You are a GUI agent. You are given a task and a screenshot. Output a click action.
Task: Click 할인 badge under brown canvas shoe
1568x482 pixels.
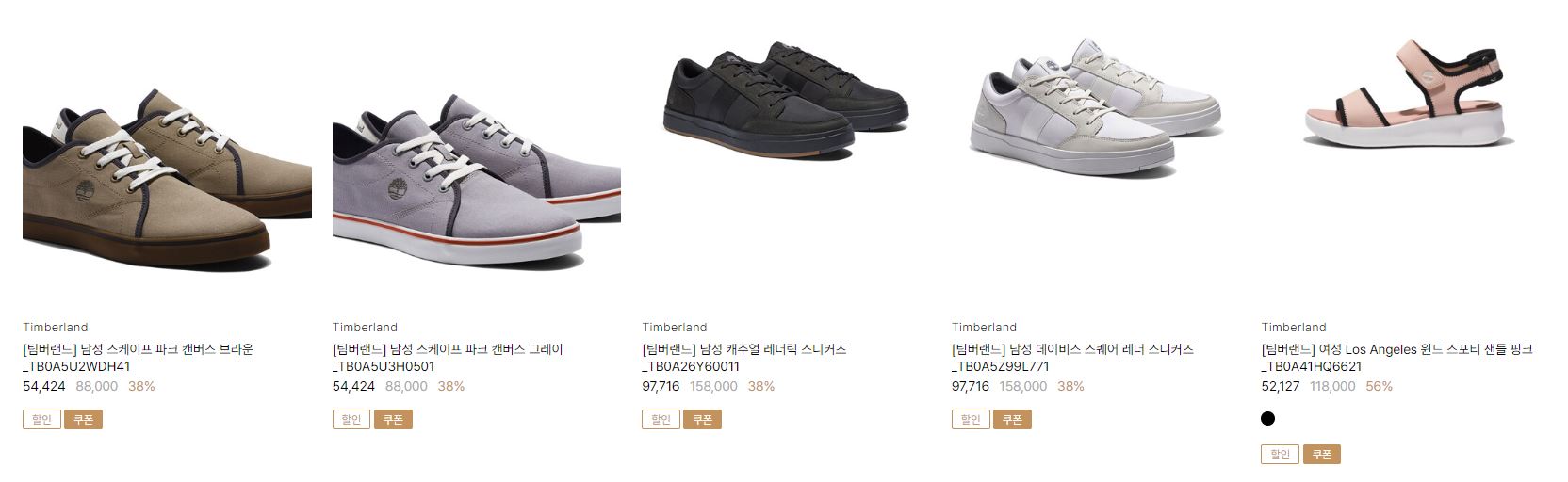[41, 420]
